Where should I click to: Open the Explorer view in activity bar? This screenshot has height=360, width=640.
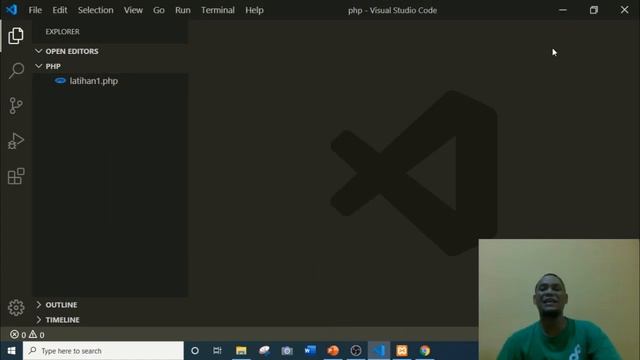[x=16, y=36]
